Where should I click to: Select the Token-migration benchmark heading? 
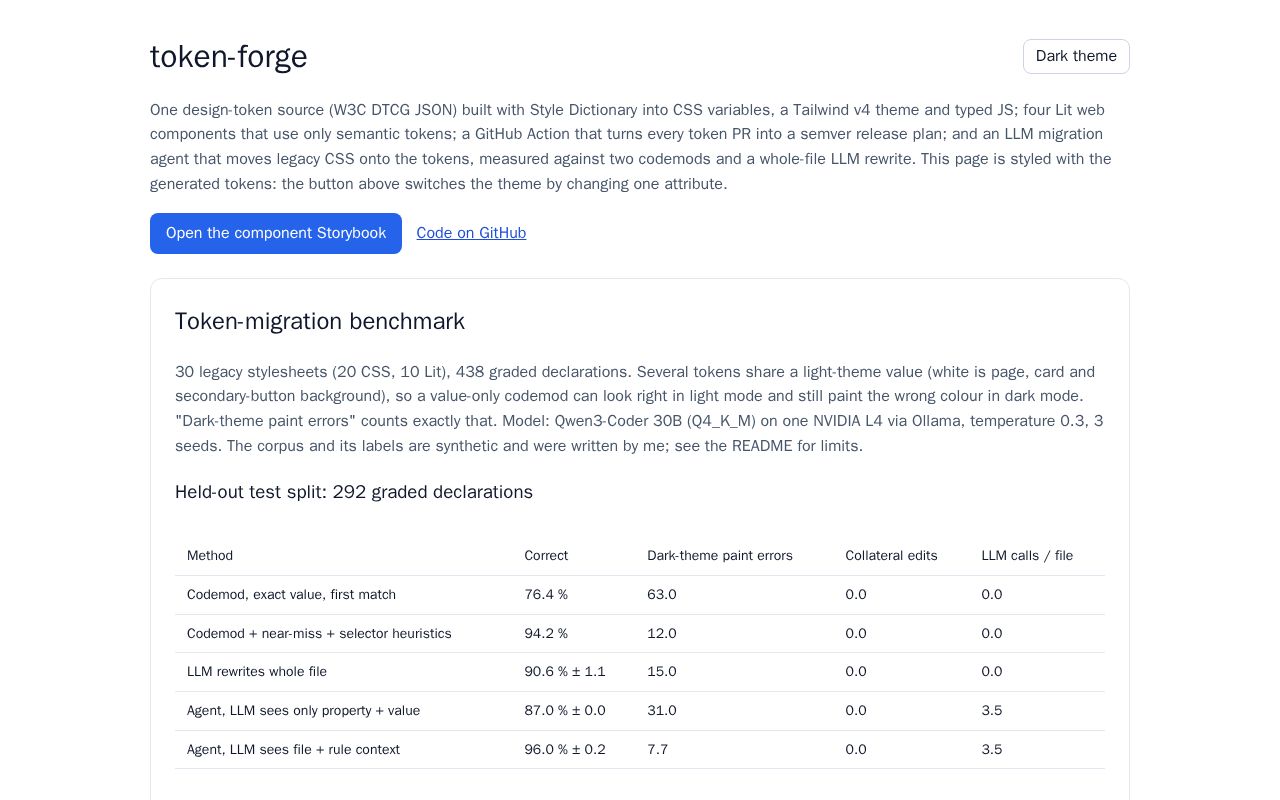pyautogui.click(x=320, y=321)
